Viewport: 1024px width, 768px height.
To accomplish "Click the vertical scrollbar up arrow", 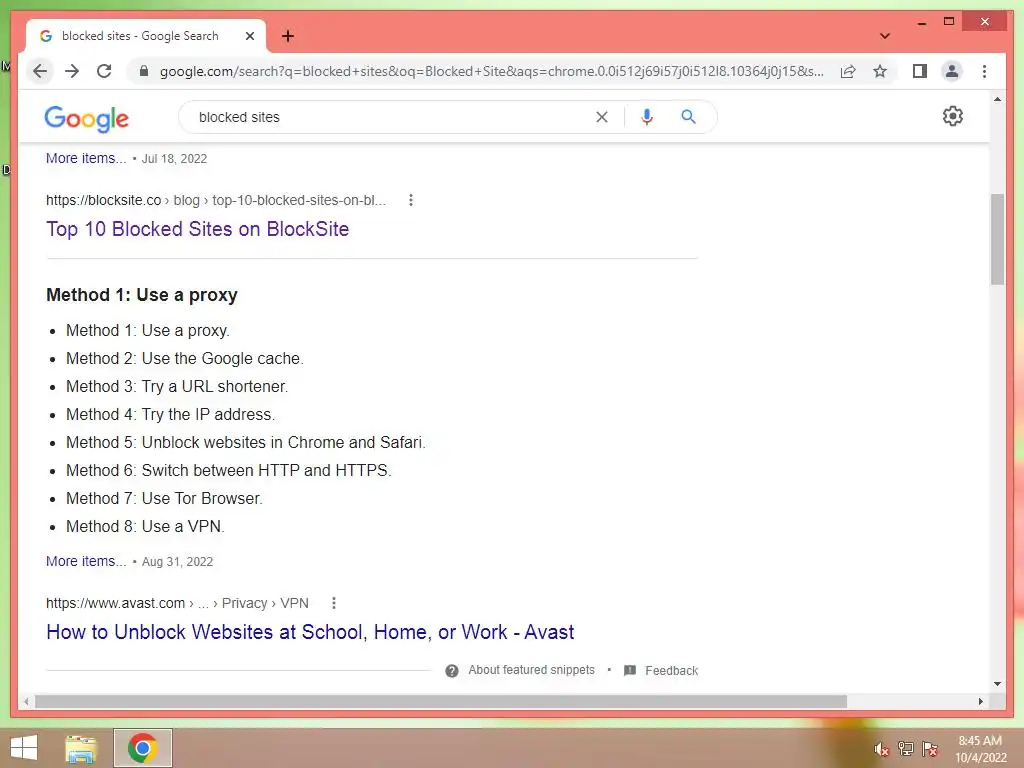I will [x=997, y=99].
